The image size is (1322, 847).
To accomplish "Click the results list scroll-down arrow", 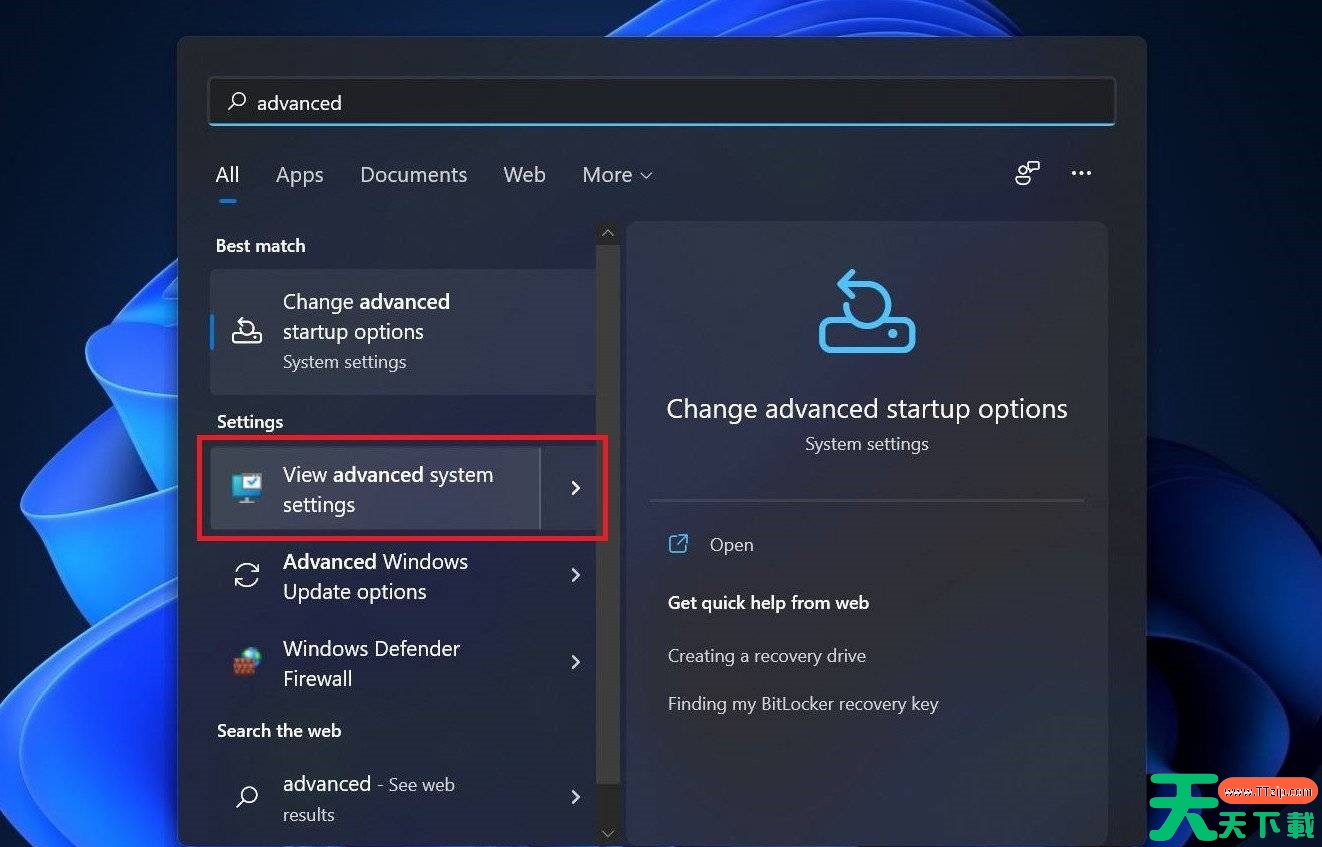I will (607, 832).
